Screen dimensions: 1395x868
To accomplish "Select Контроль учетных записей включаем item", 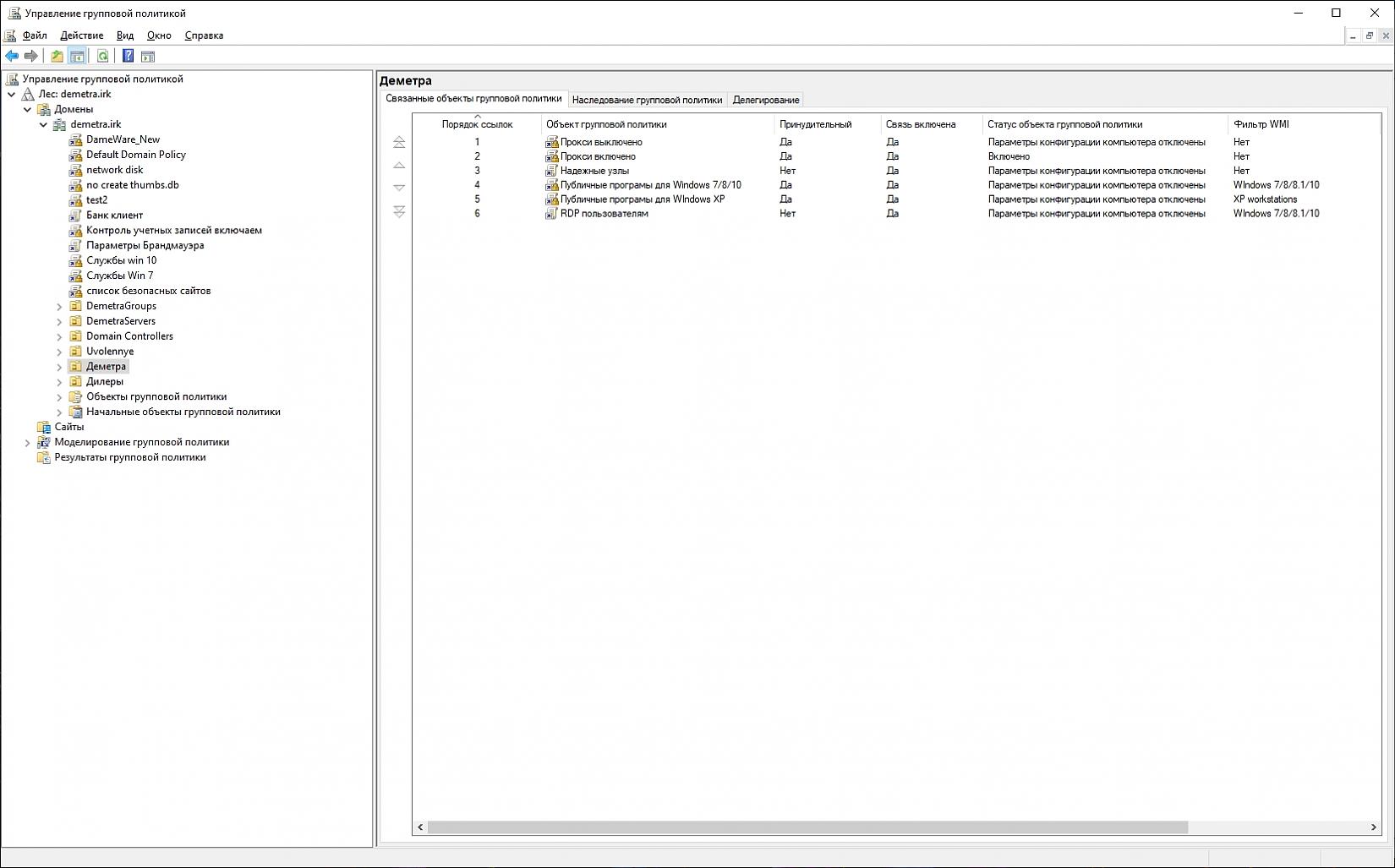I will point(174,231).
